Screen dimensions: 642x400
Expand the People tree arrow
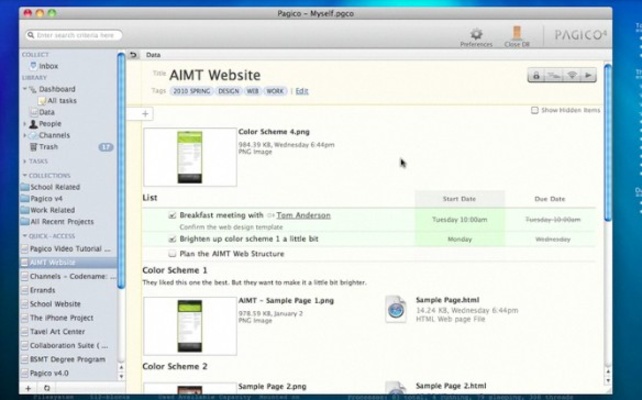coord(25,124)
